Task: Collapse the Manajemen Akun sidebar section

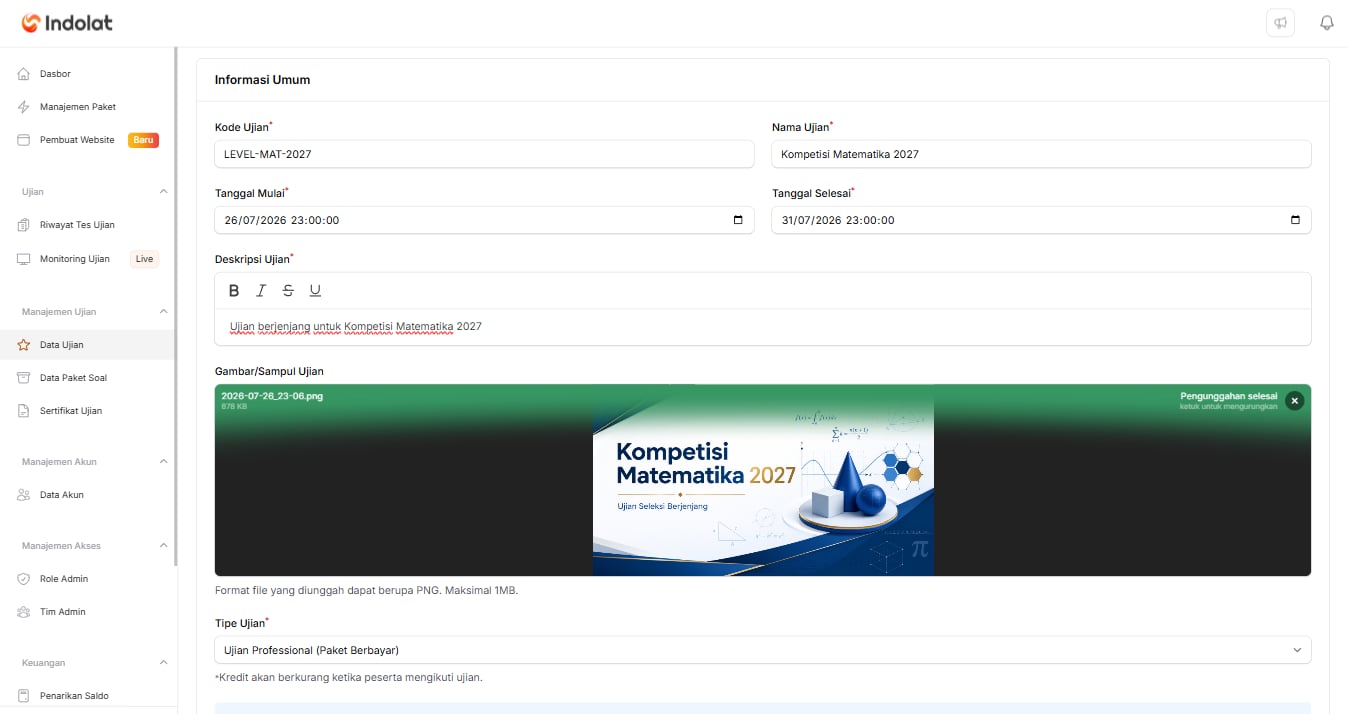Action: click(164, 462)
